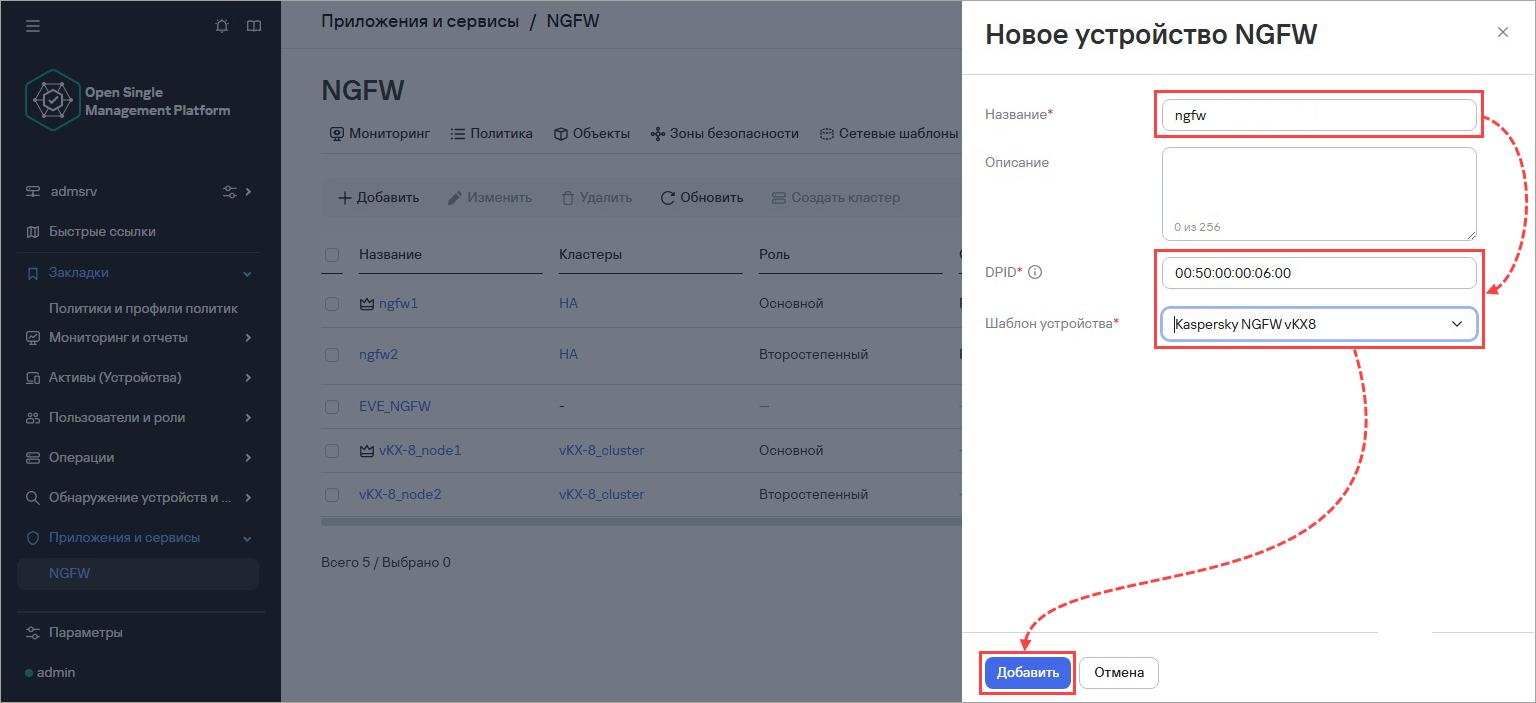Open the EVE_NGFW device link
Viewport: 1536px width, 703px height.
[395, 407]
